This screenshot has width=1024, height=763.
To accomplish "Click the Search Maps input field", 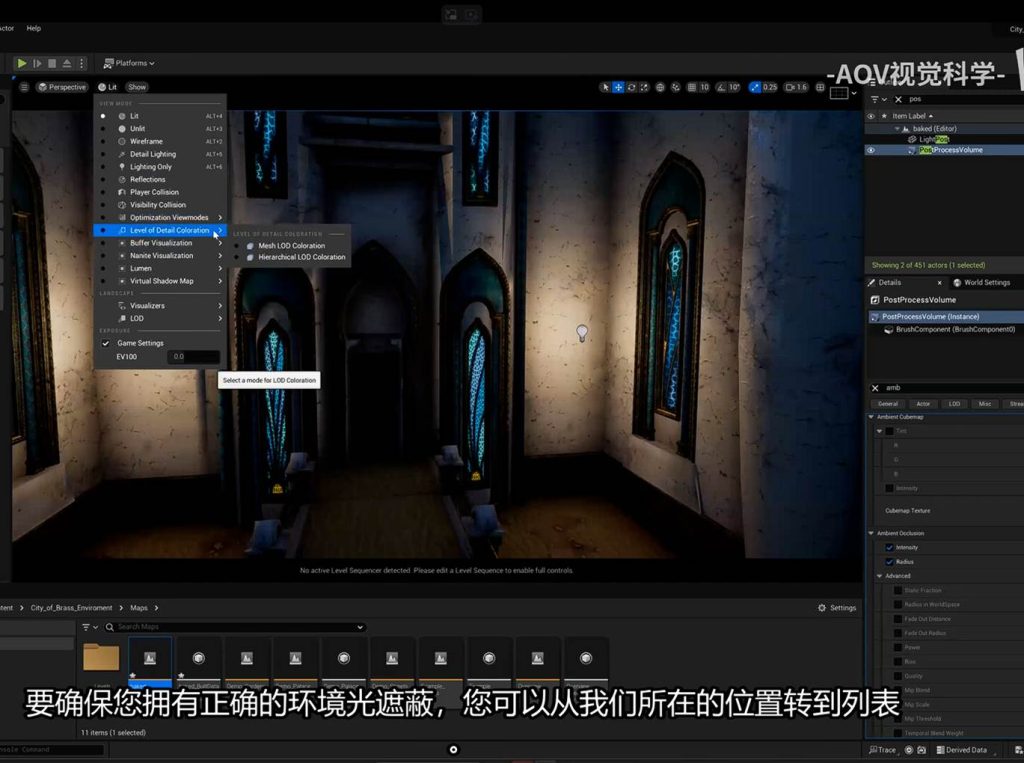I will click(x=238, y=627).
